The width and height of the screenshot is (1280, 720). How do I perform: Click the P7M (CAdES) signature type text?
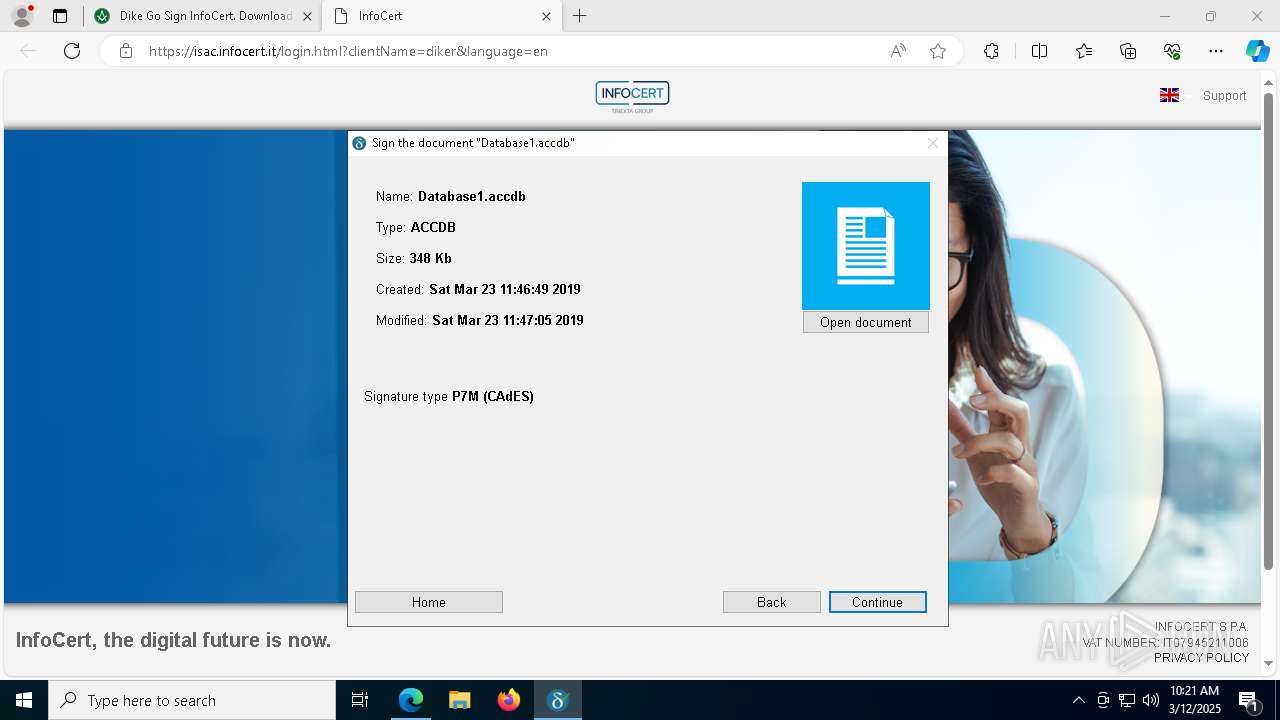[493, 396]
